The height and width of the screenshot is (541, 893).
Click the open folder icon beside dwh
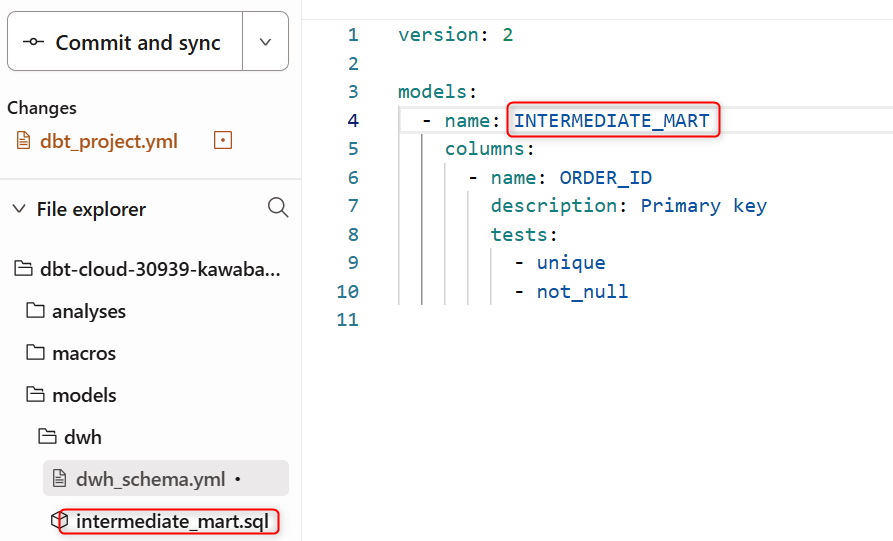click(x=47, y=436)
